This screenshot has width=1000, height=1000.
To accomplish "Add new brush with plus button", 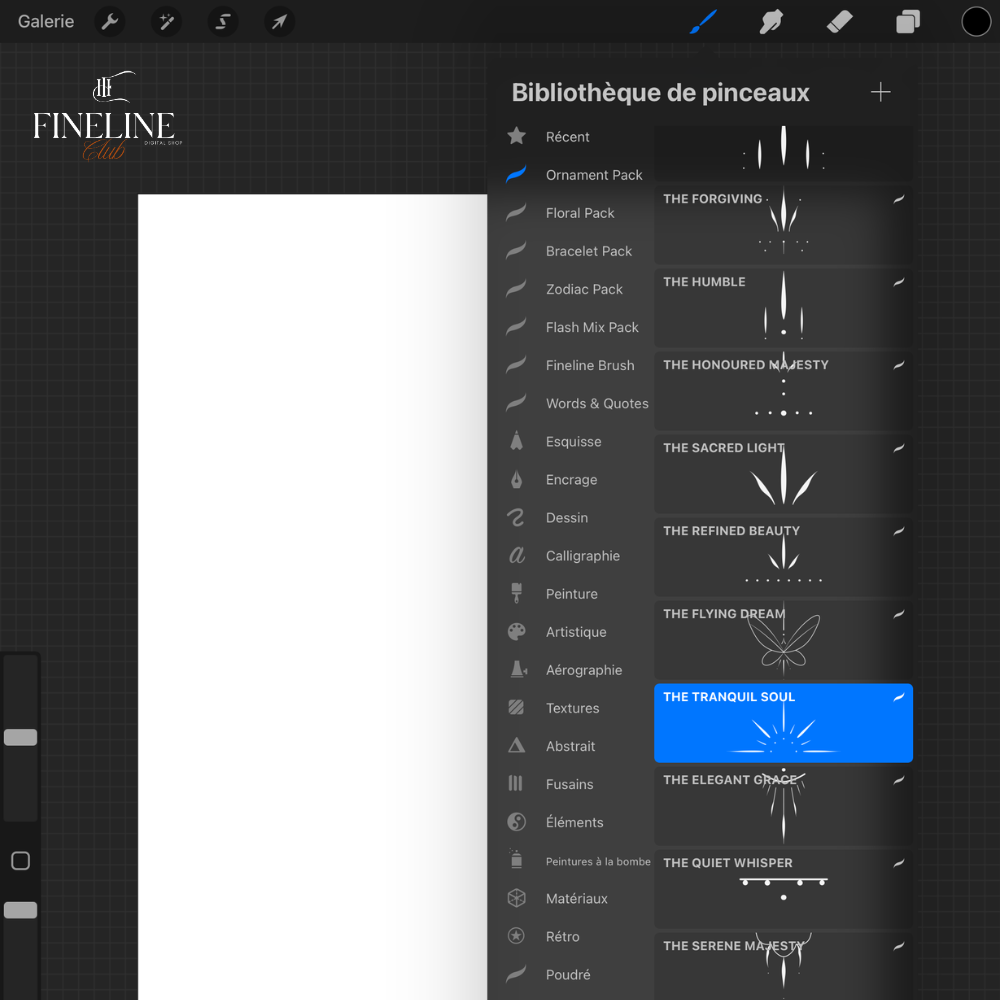I will [880, 93].
